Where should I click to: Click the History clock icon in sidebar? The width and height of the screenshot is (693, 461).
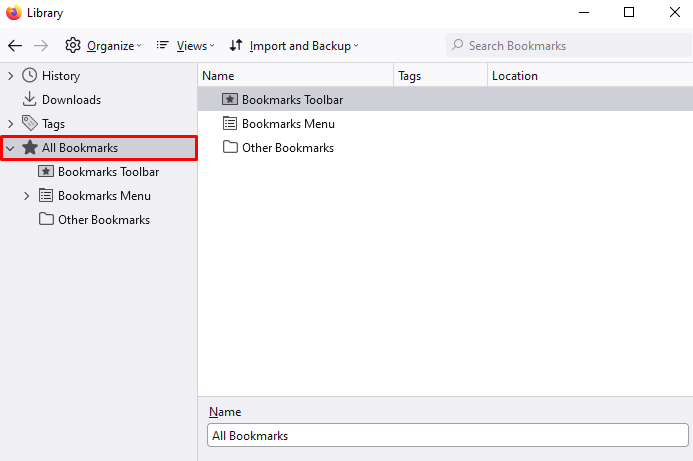point(30,76)
